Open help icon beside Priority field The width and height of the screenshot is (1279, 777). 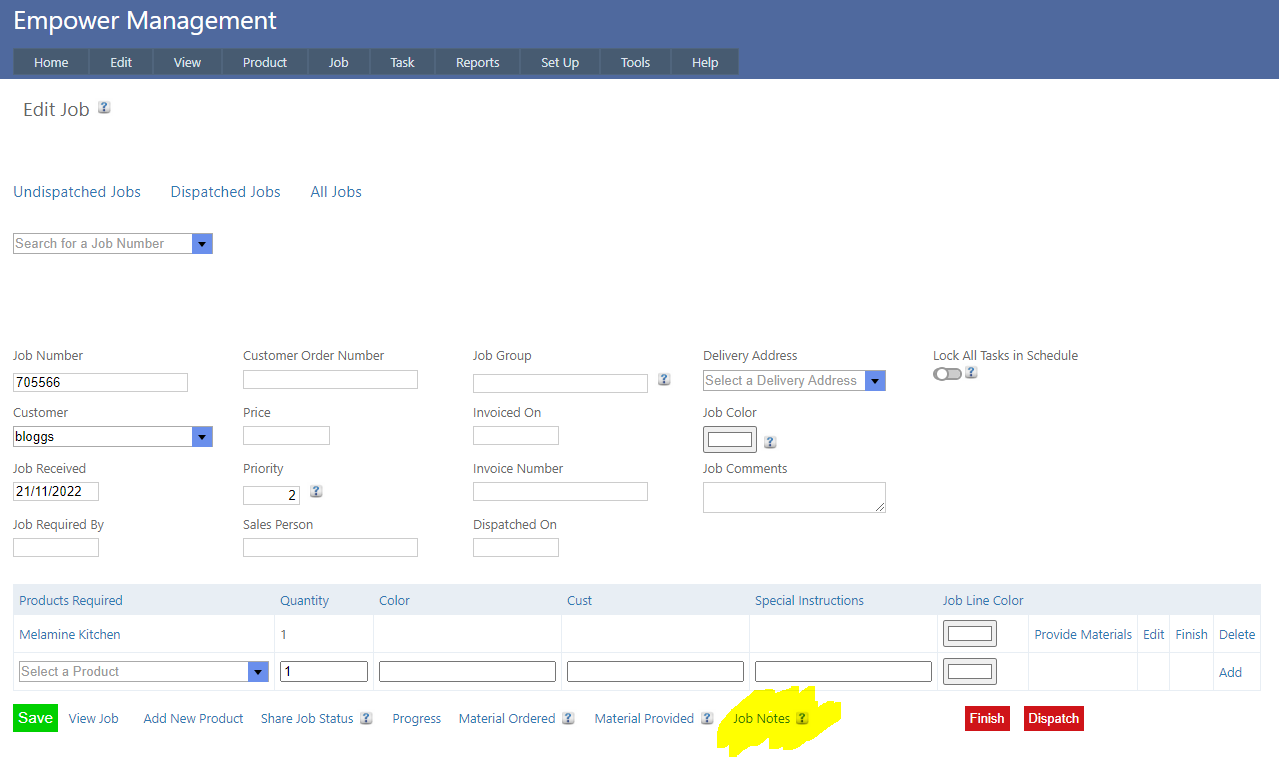pos(316,491)
